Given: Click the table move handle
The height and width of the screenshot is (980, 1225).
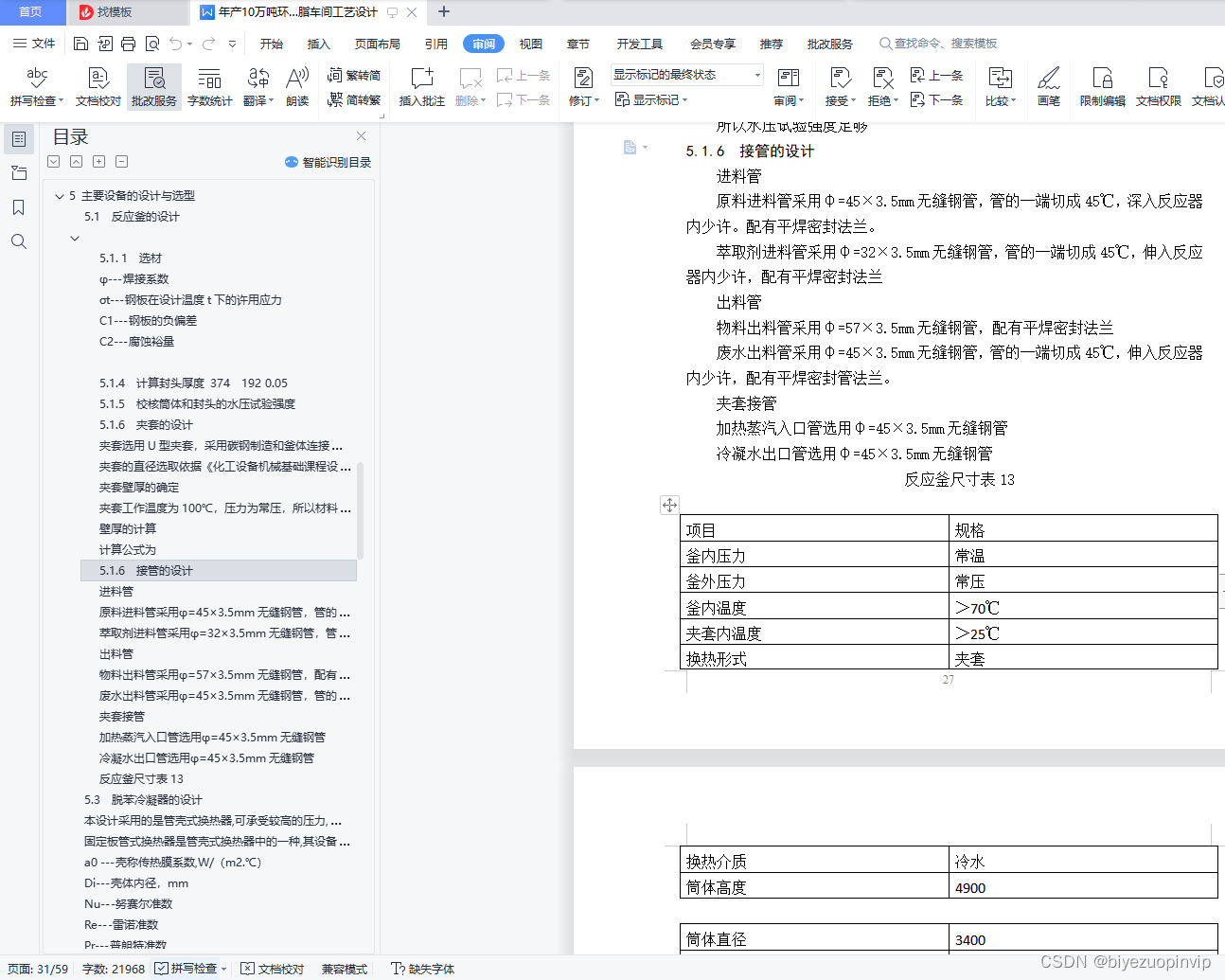Looking at the screenshot, I should (669, 505).
